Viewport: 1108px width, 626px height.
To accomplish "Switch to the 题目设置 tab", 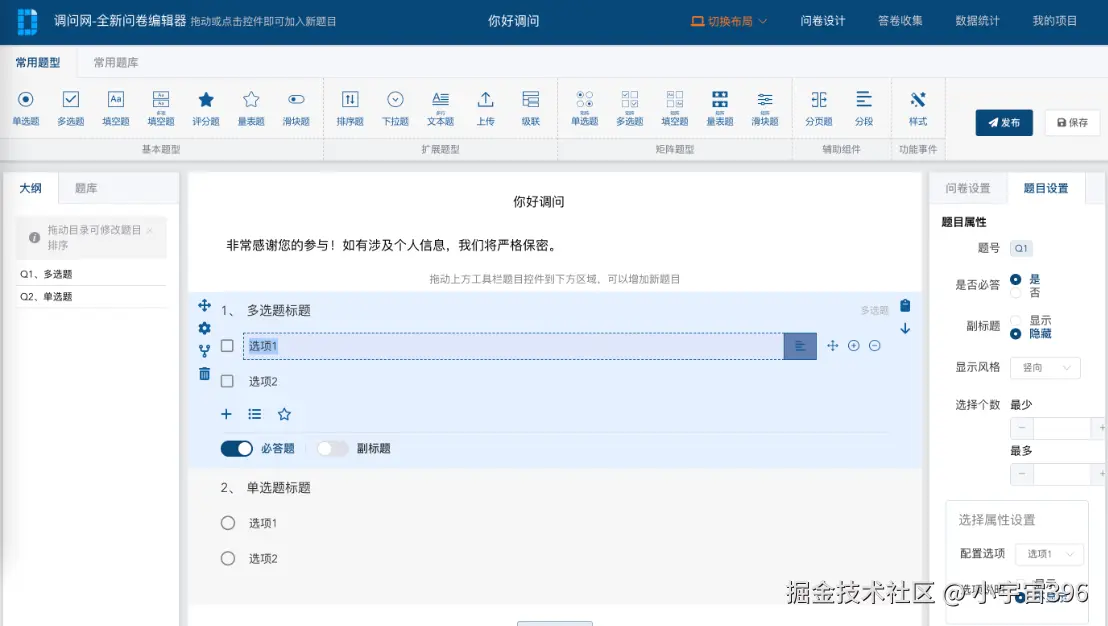I will [1046, 188].
